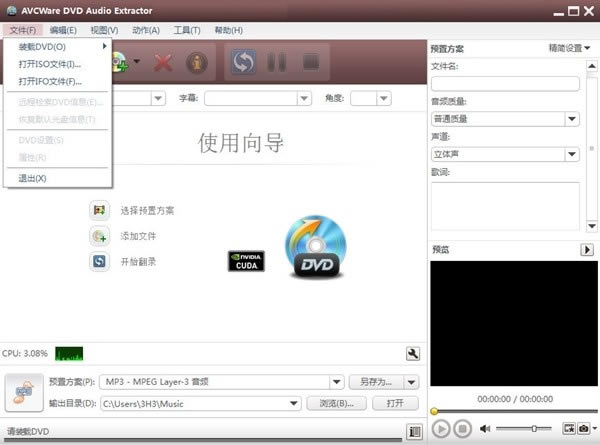
Task: Open the audio track dropdown left of 字幕
Action: [158, 98]
